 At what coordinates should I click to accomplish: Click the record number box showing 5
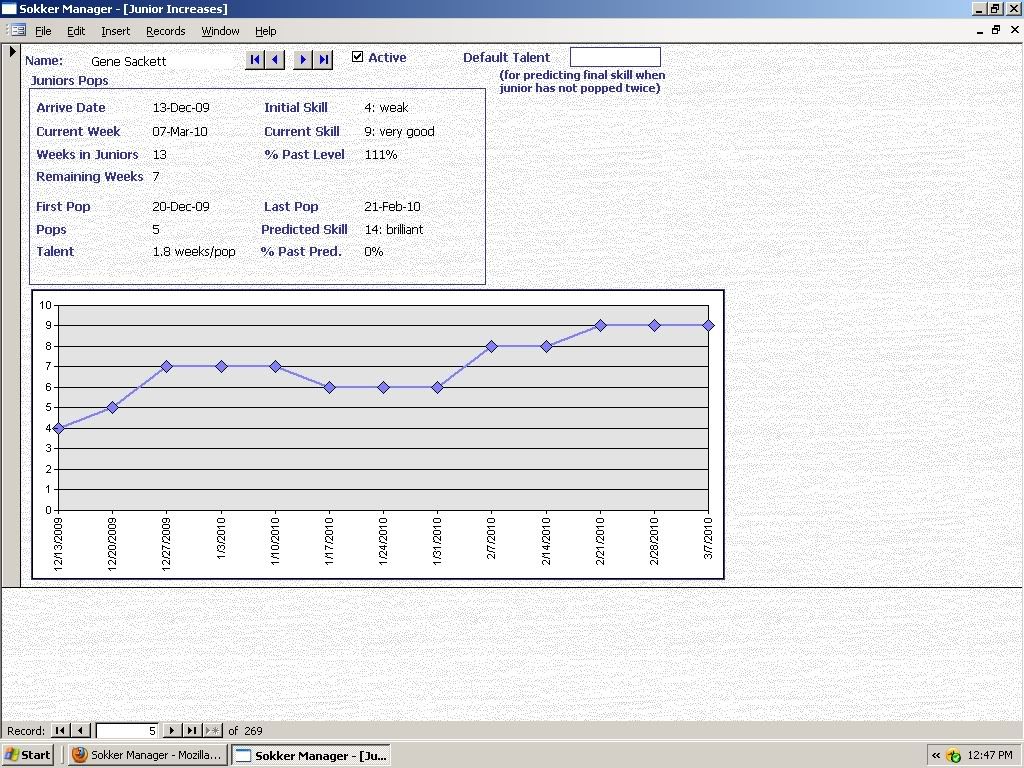(126, 731)
